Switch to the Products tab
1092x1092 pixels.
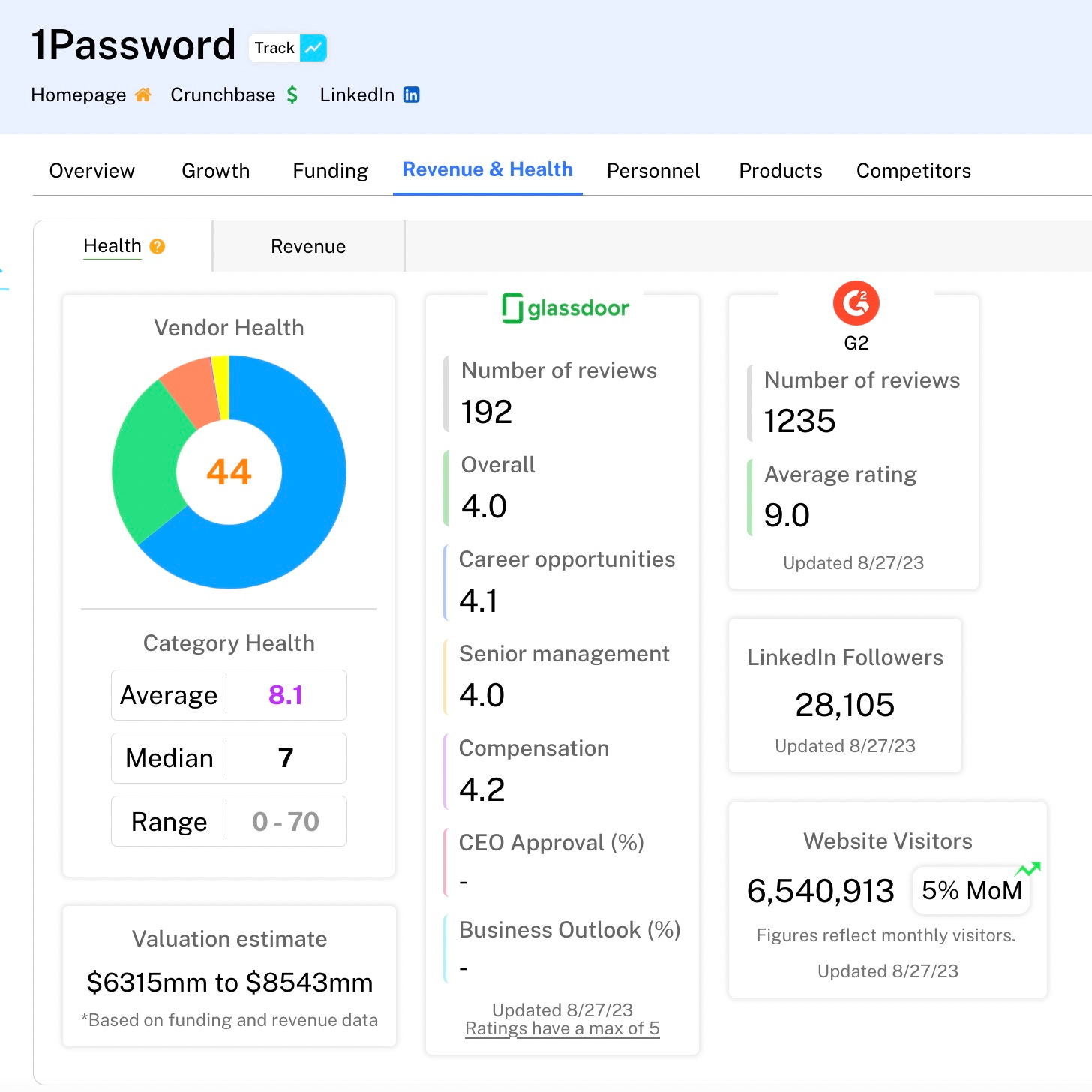click(781, 171)
